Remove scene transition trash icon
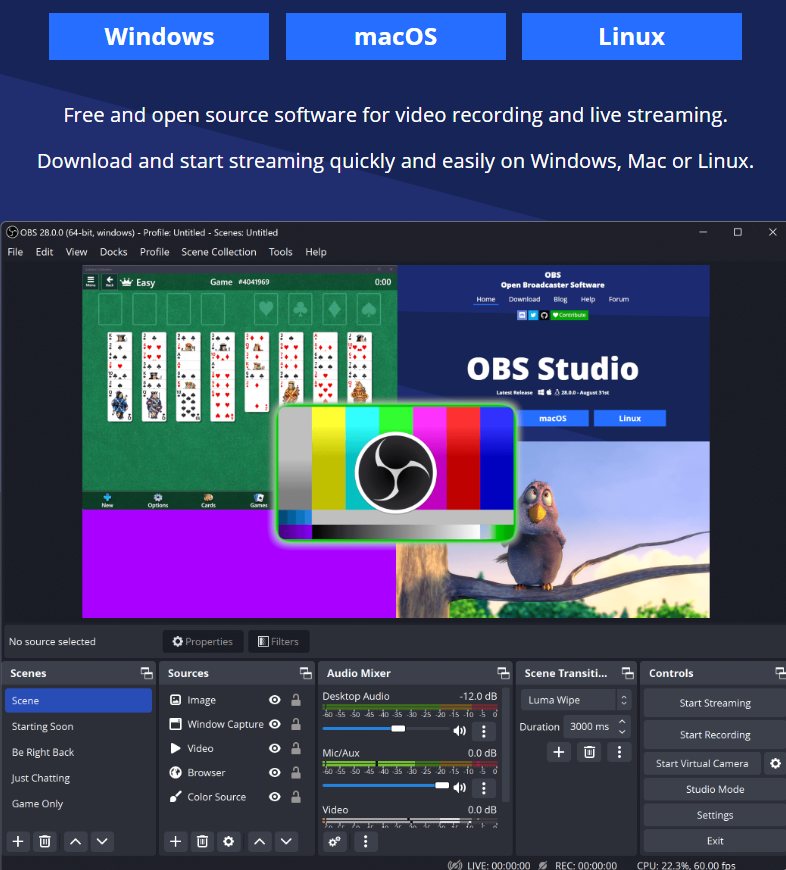Viewport: 786px width, 870px height. [589, 752]
